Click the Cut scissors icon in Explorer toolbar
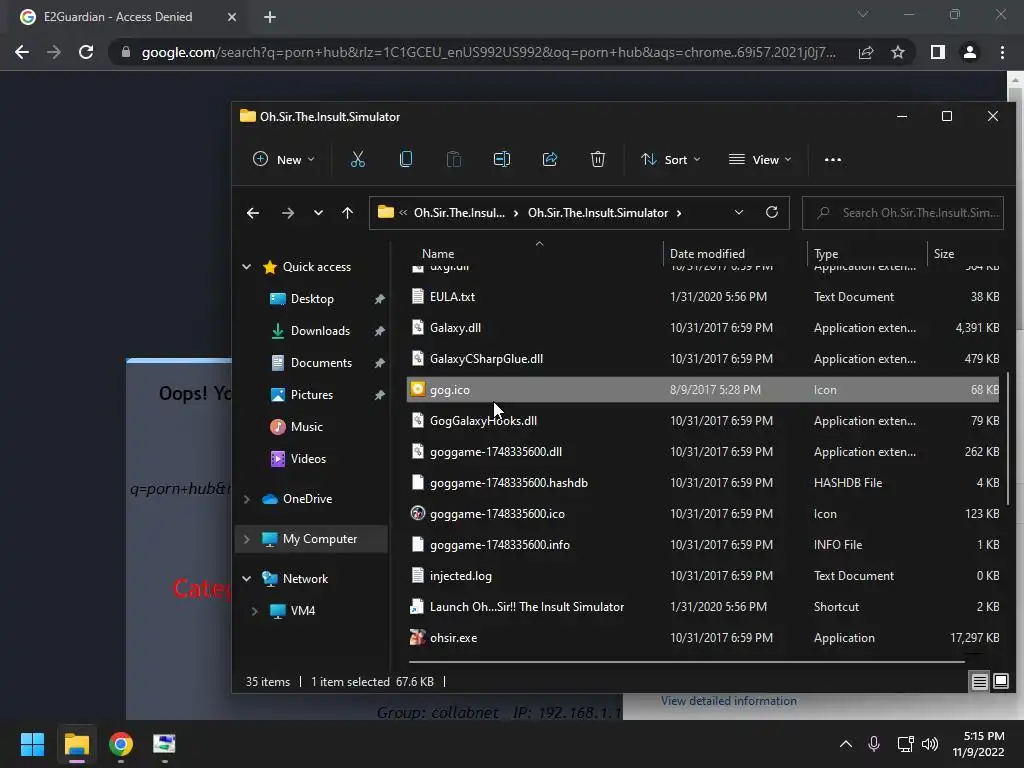The height and width of the screenshot is (768, 1024). [x=358, y=159]
